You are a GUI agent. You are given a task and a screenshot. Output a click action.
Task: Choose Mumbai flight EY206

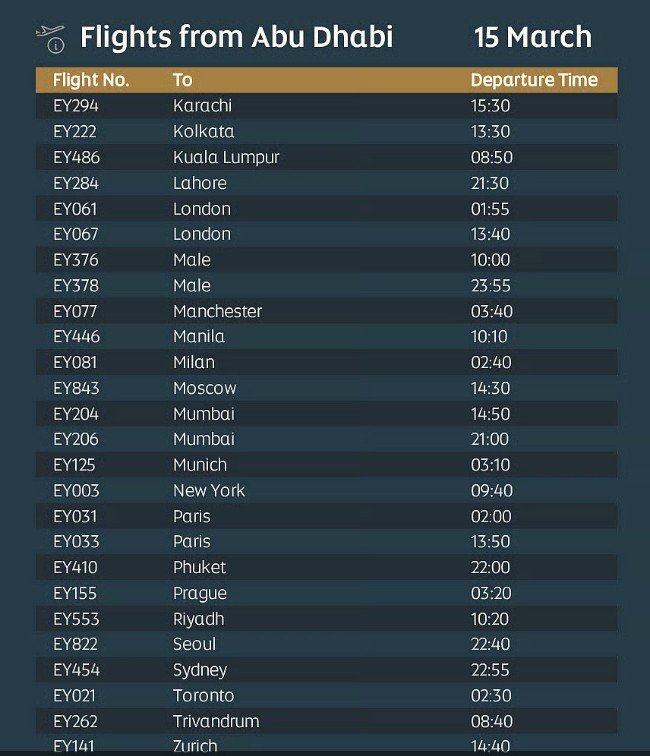(x=326, y=439)
